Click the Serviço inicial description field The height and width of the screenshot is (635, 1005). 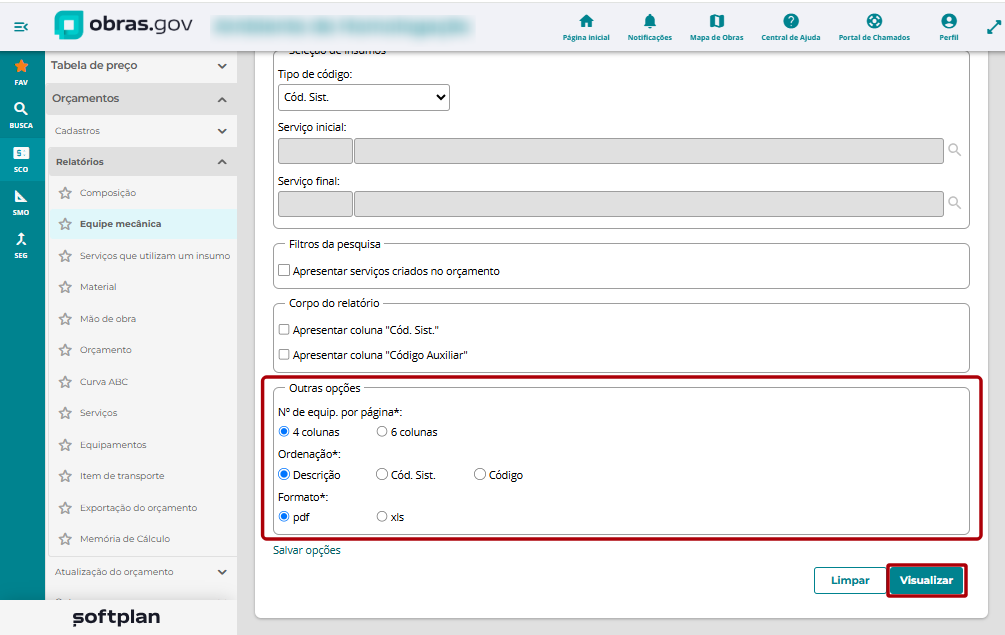tap(649, 151)
